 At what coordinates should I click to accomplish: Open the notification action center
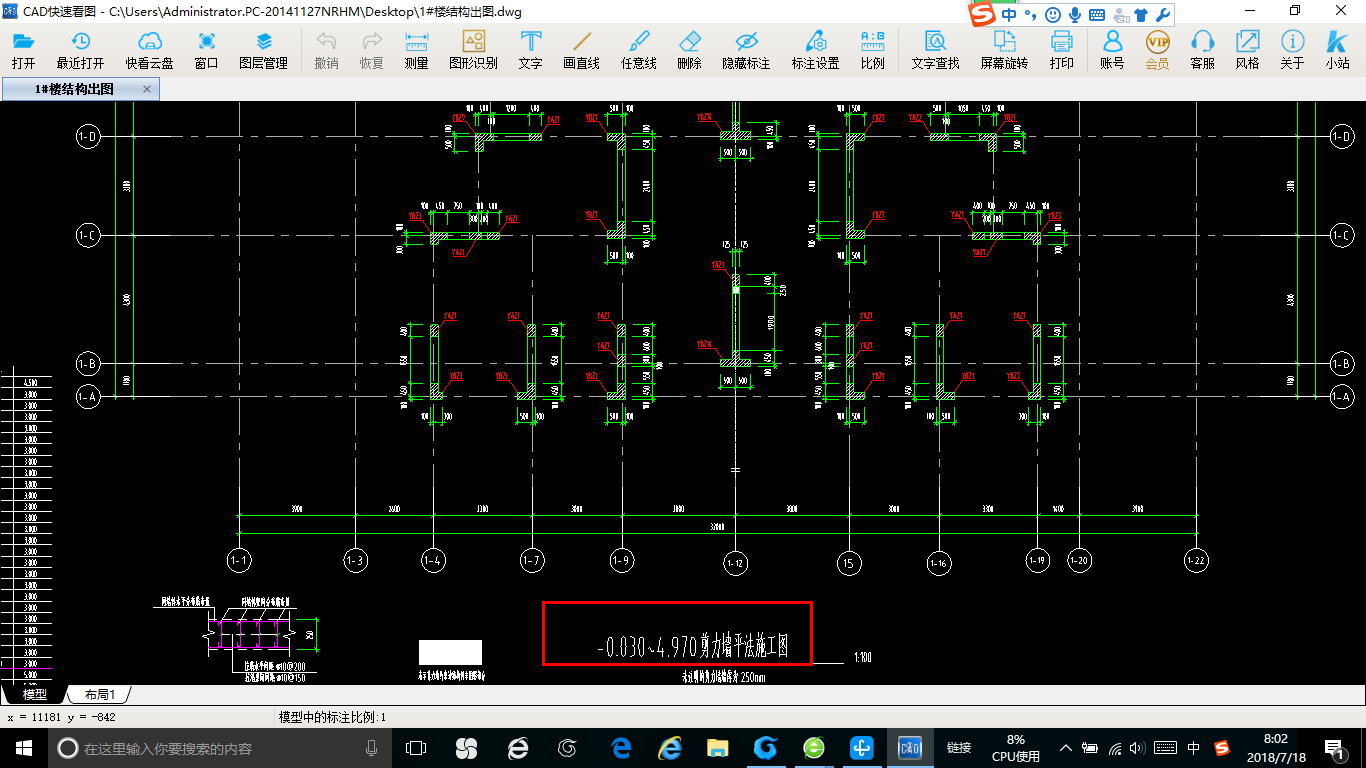pyautogui.click(x=1334, y=748)
